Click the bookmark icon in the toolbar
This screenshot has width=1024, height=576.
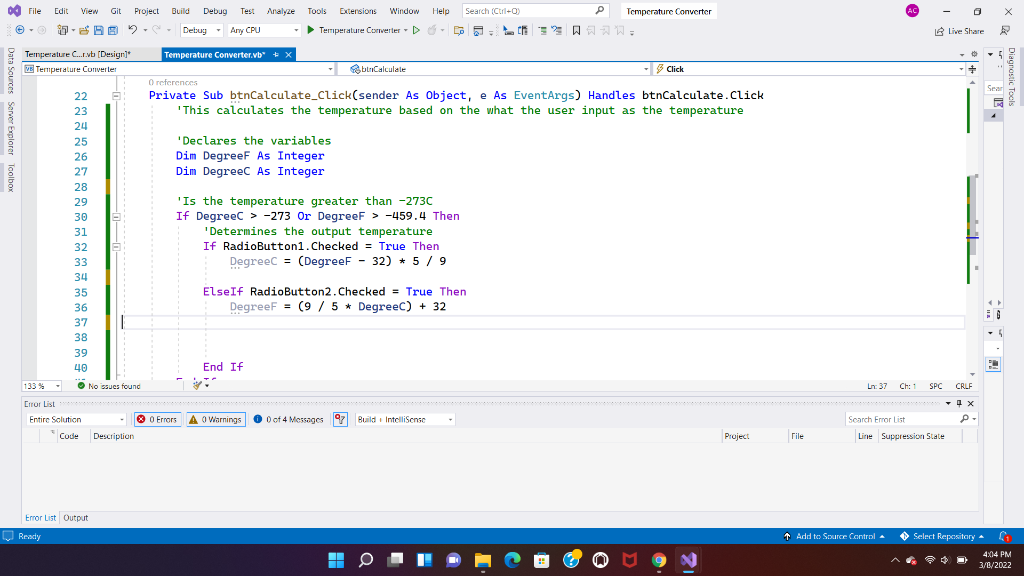point(577,30)
